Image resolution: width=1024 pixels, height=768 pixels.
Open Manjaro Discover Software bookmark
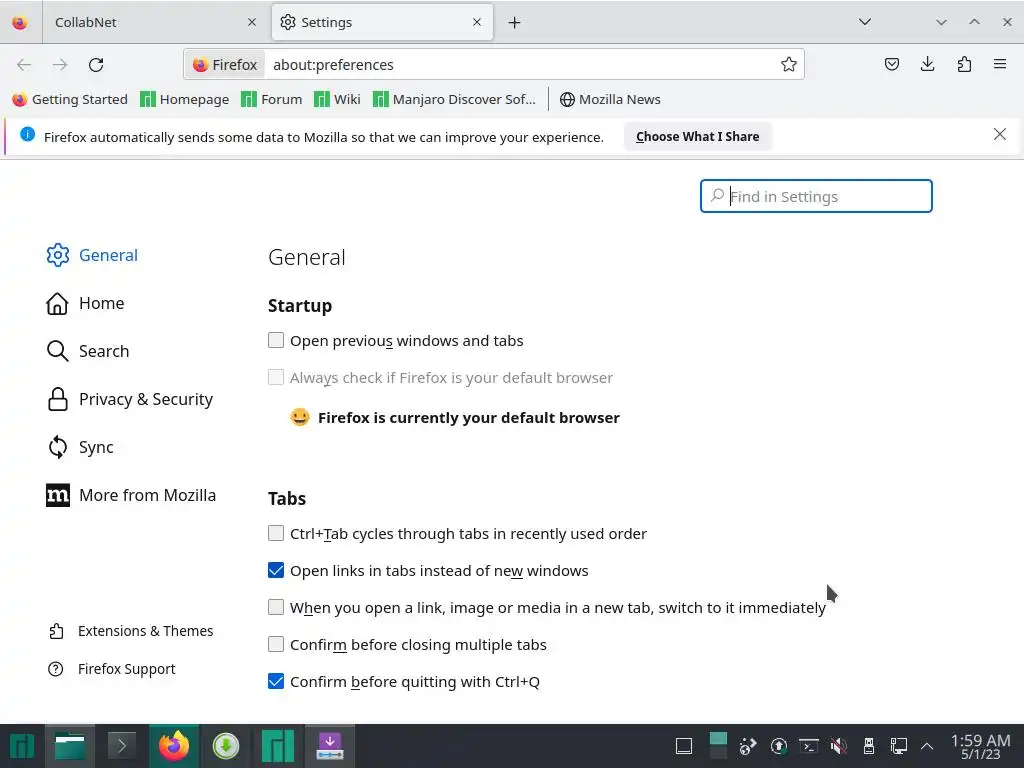[454, 99]
